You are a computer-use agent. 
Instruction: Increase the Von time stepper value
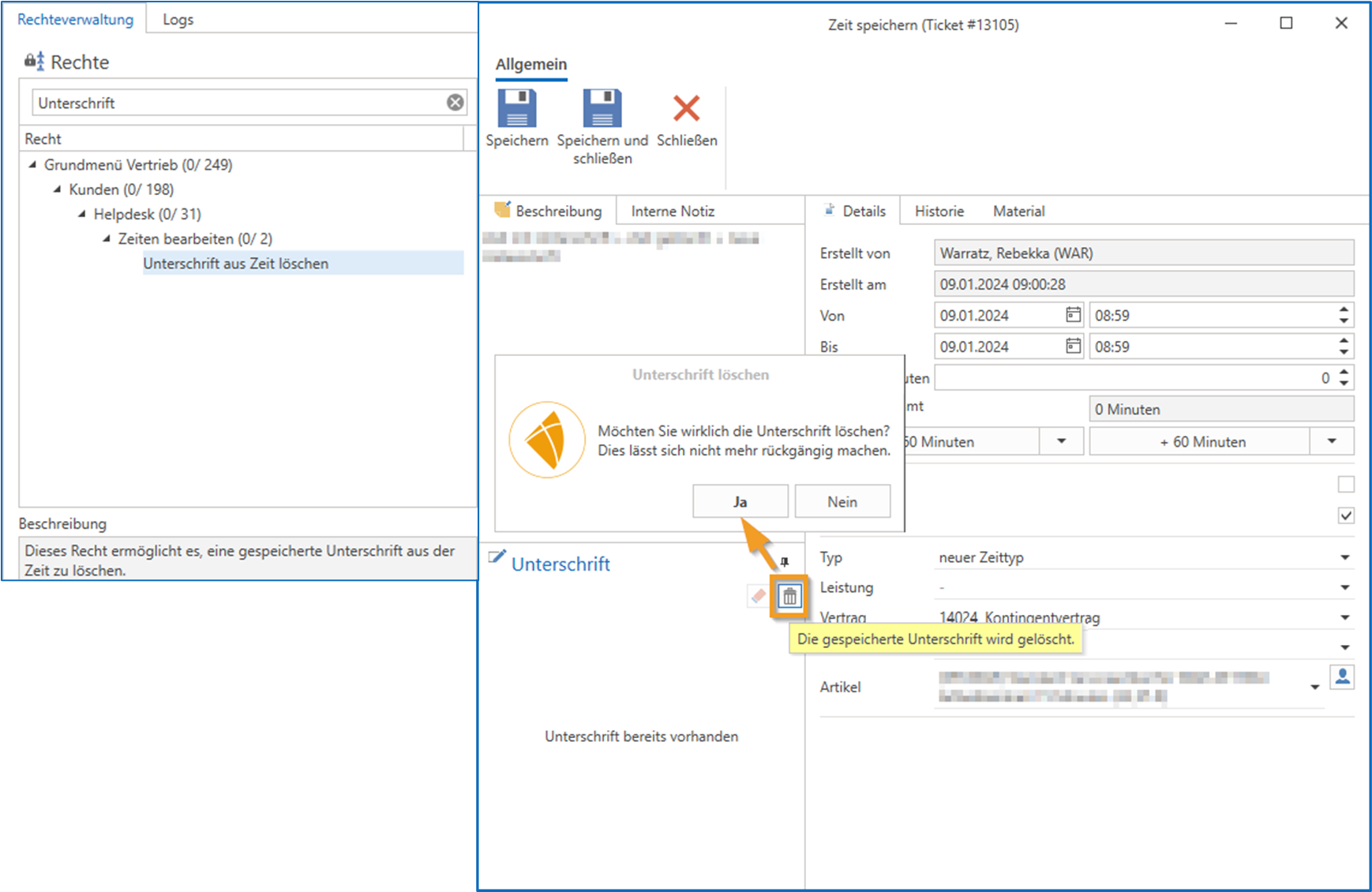[x=1344, y=309]
